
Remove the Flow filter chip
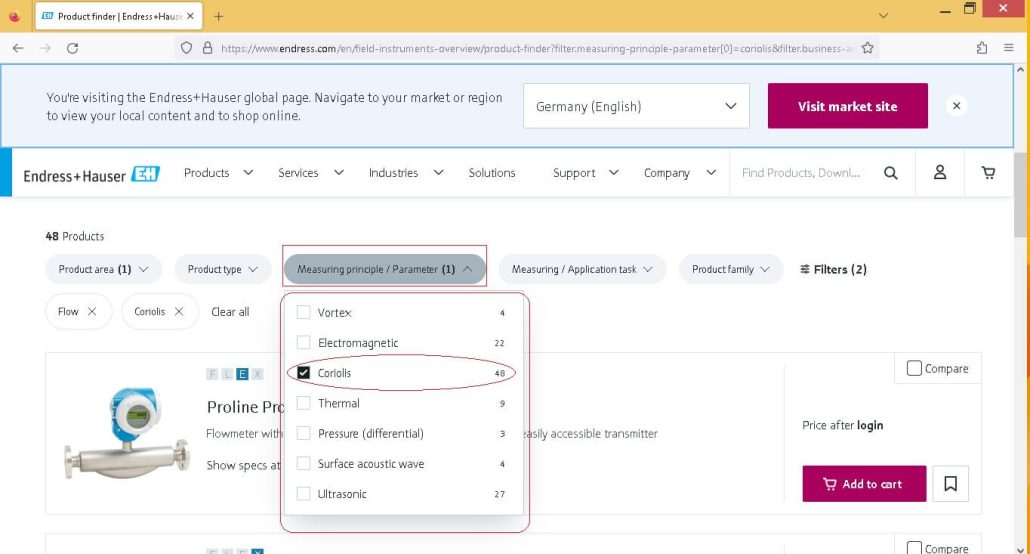92,312
